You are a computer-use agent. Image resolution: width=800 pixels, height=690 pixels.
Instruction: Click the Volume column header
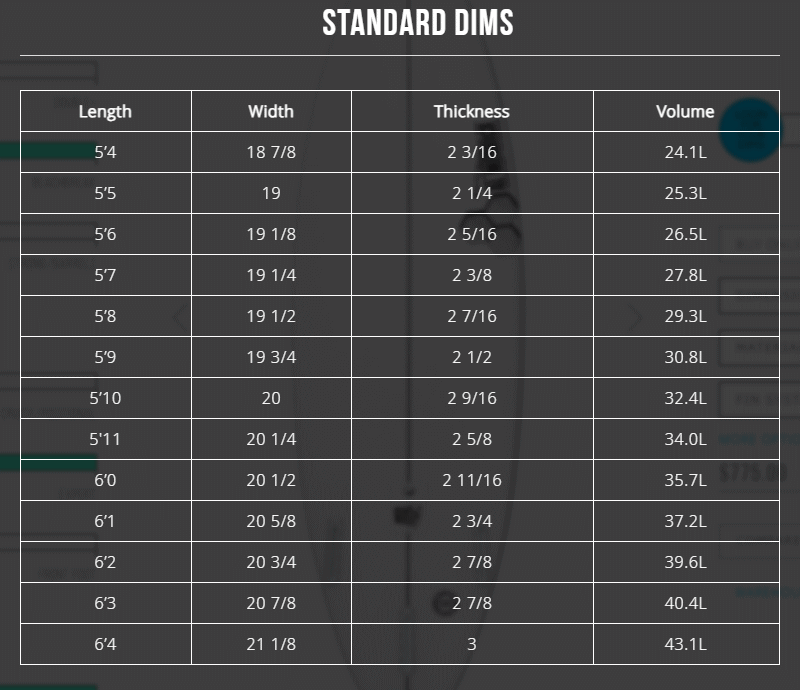click(685, 111)
